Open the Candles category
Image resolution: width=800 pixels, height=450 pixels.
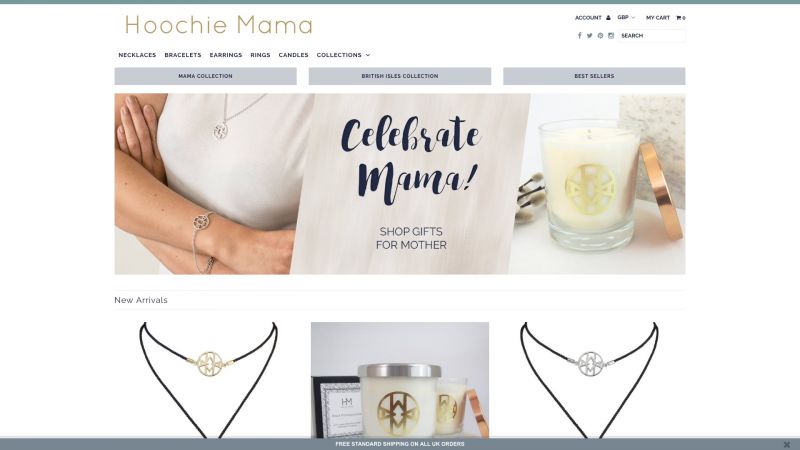(293, 55)
